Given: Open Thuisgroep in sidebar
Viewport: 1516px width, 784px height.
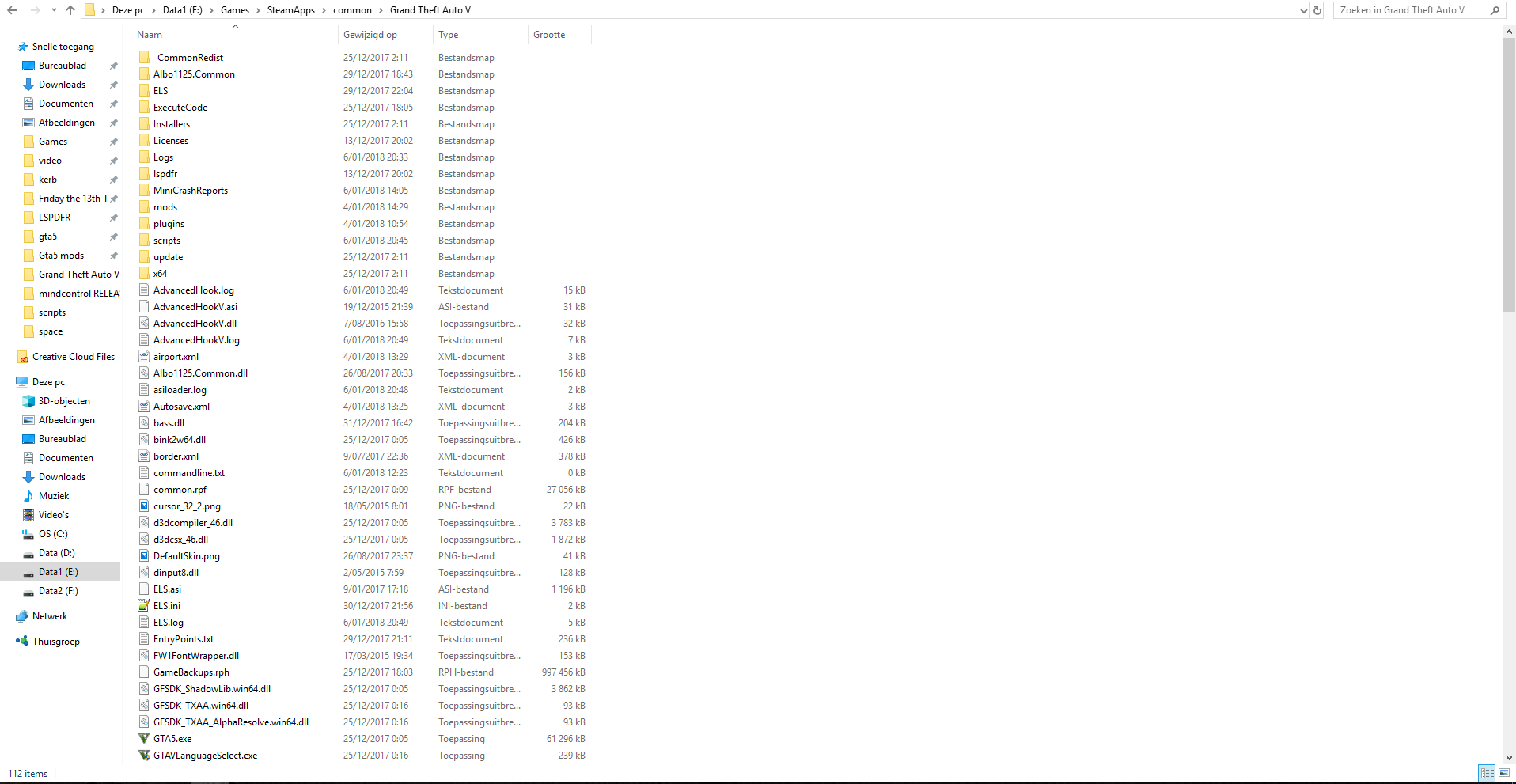Looking at the screenshot, I should (55, 642).
